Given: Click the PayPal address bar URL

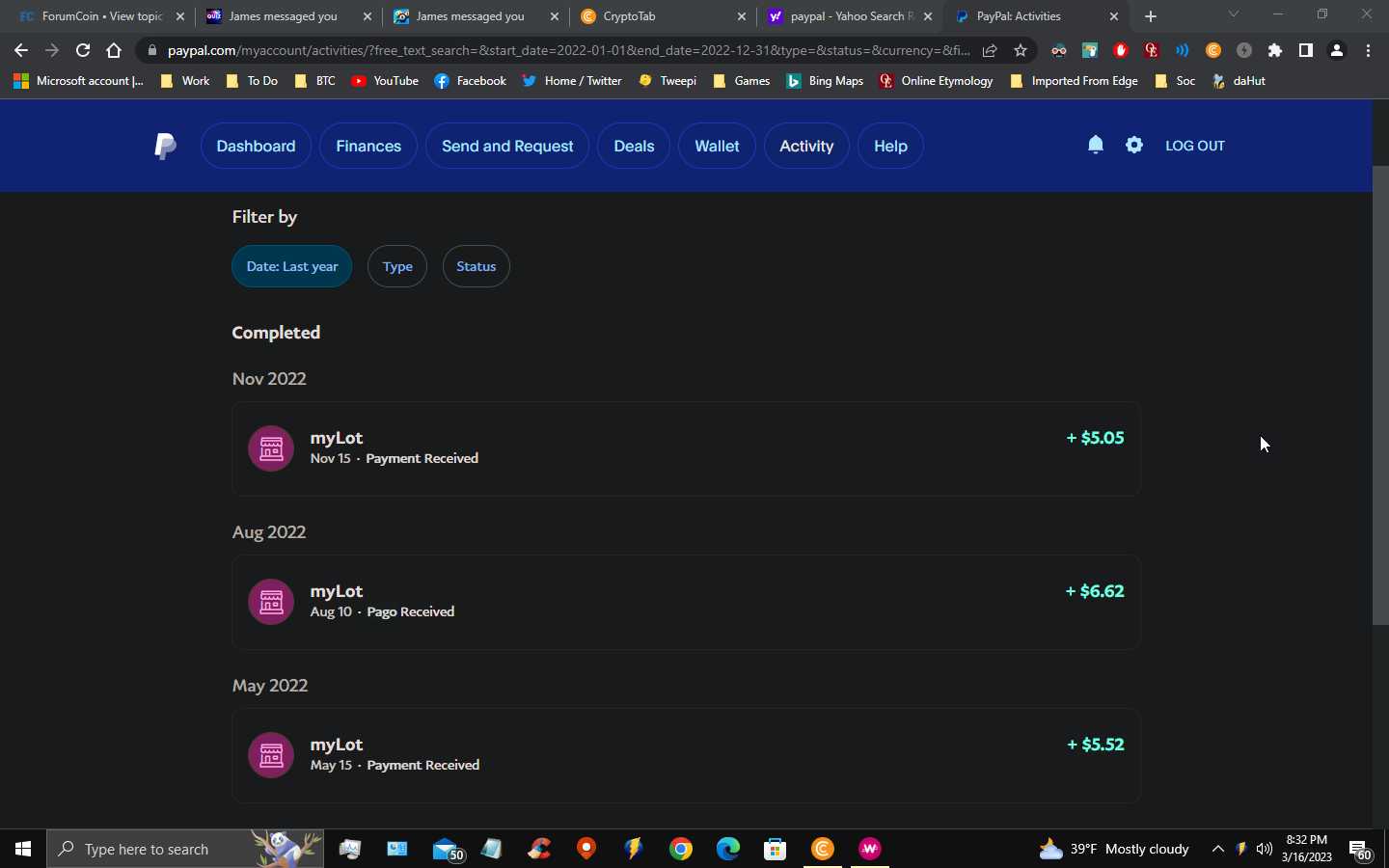Looking at the screenshot, I should click(568, 50).
